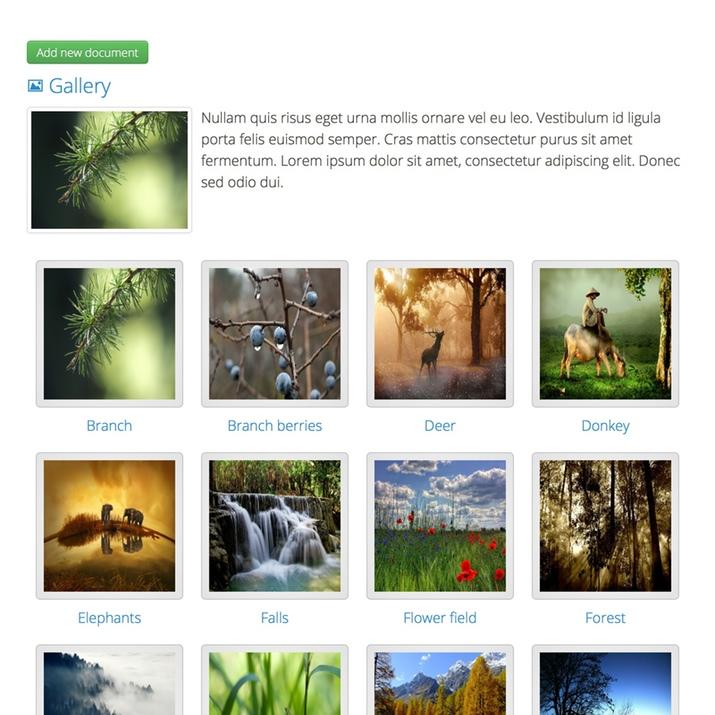Click the Falls caption link
This screenshot has width=715, height=715.
275,618
